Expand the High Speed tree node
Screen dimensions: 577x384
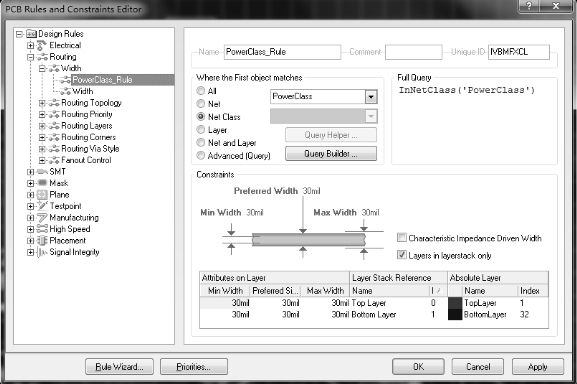coord(31,229)
